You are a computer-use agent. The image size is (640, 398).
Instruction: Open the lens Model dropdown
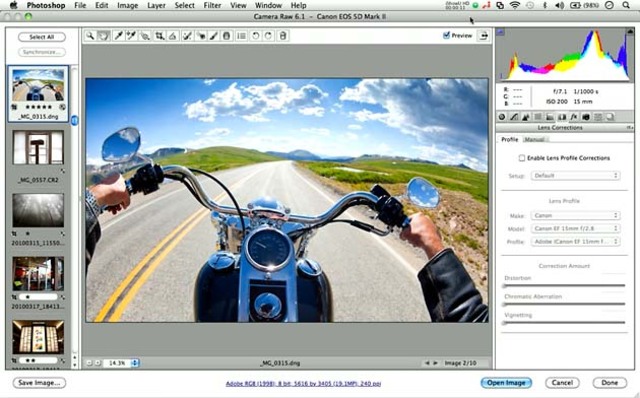575,228
